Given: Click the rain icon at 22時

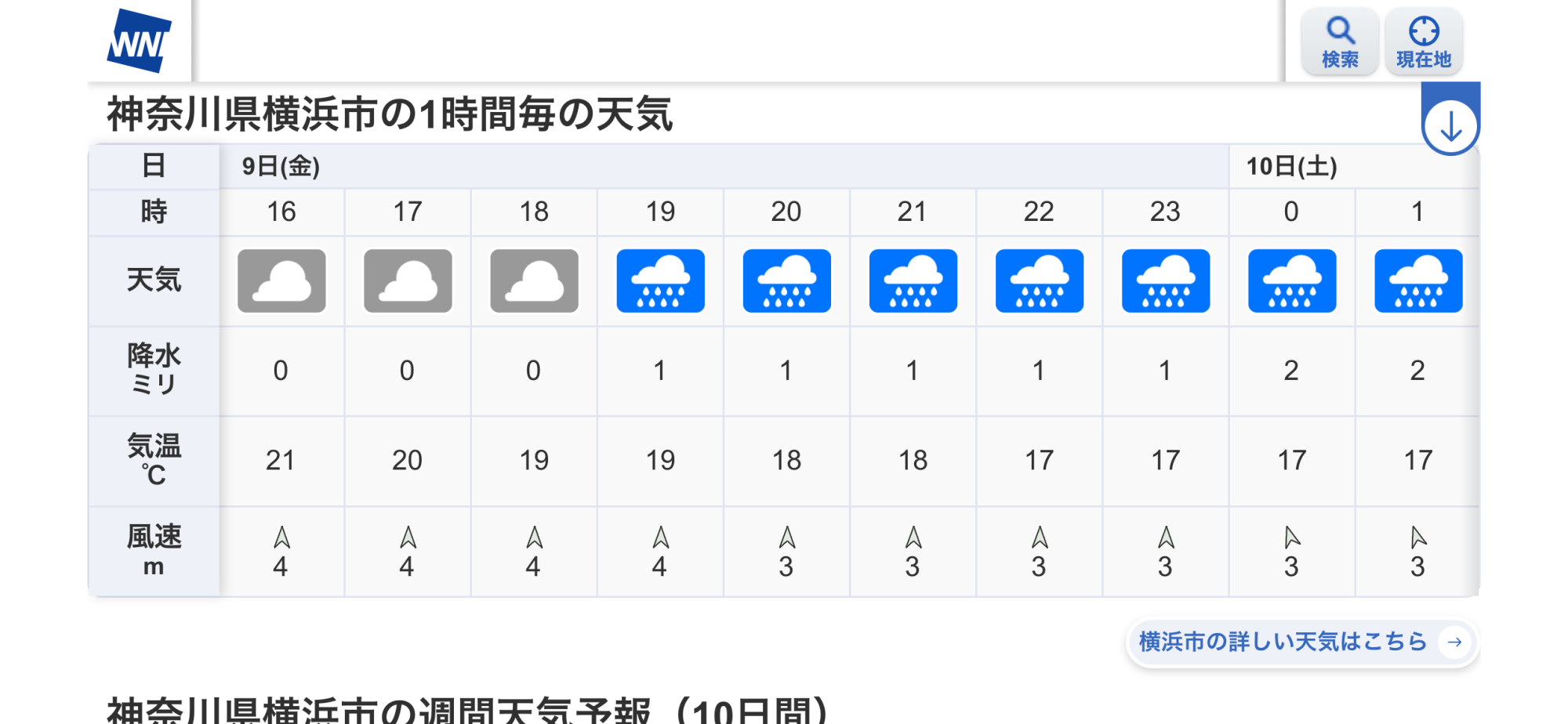Looking at the screenshot, I should click(1039, 281).
